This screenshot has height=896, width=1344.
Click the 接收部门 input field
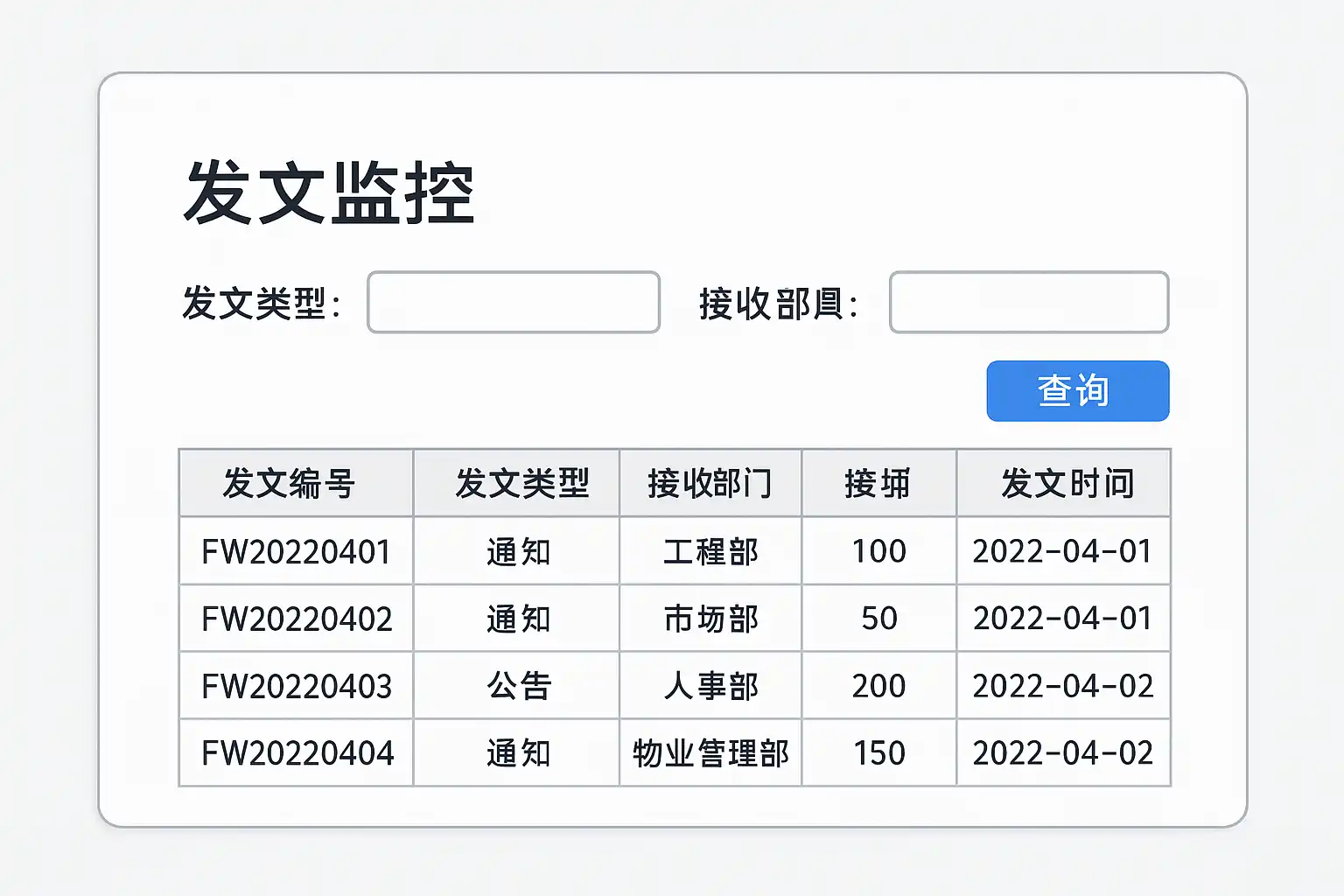click(1028, 303)
